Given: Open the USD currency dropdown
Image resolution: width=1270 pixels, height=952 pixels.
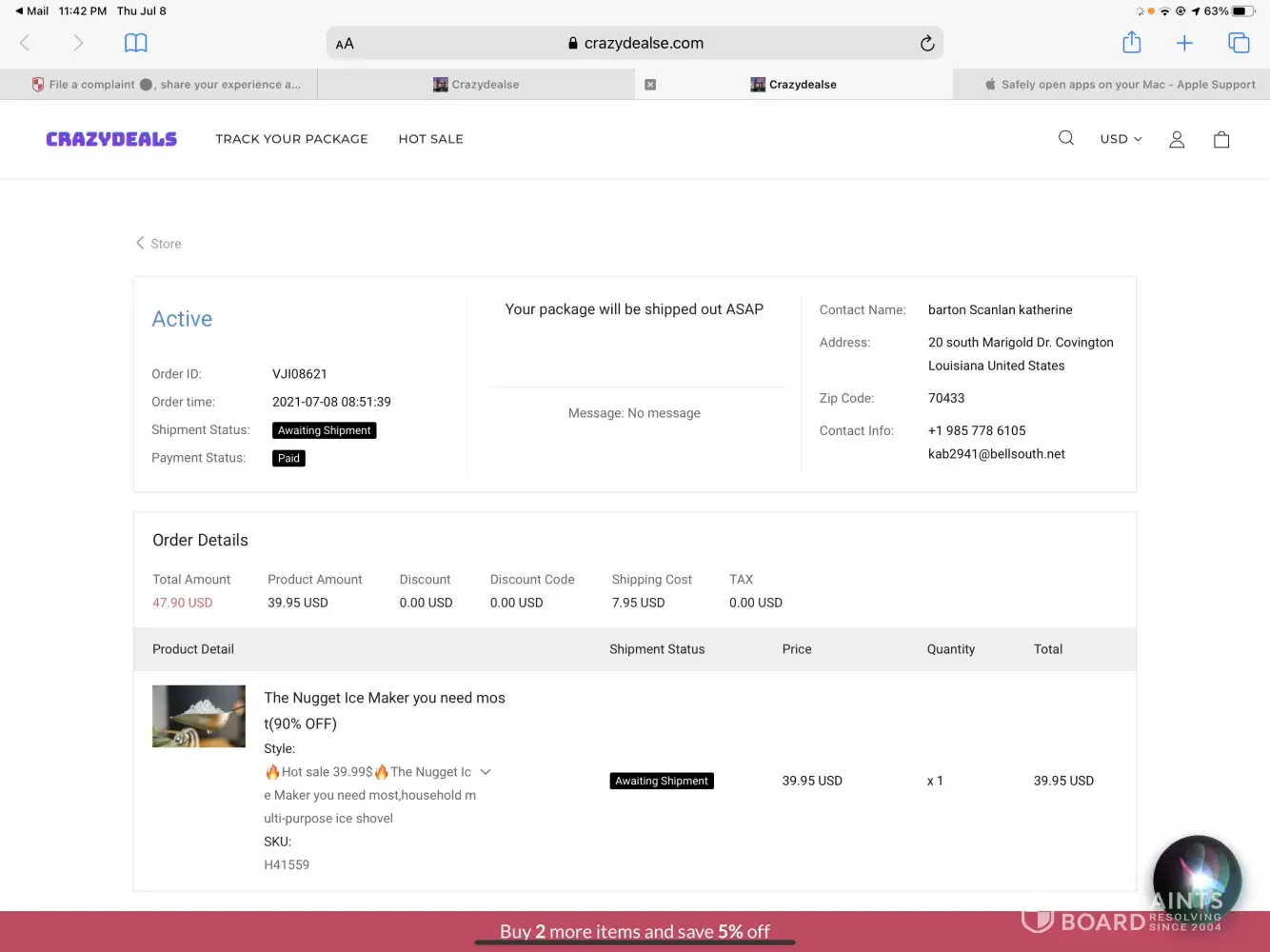Looking at the screenshot, I should (1121, 139).
